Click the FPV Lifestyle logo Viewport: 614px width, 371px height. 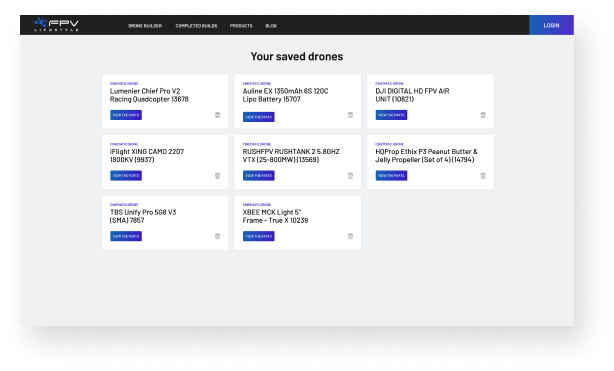pyautogui.click(x=56, y=25)
